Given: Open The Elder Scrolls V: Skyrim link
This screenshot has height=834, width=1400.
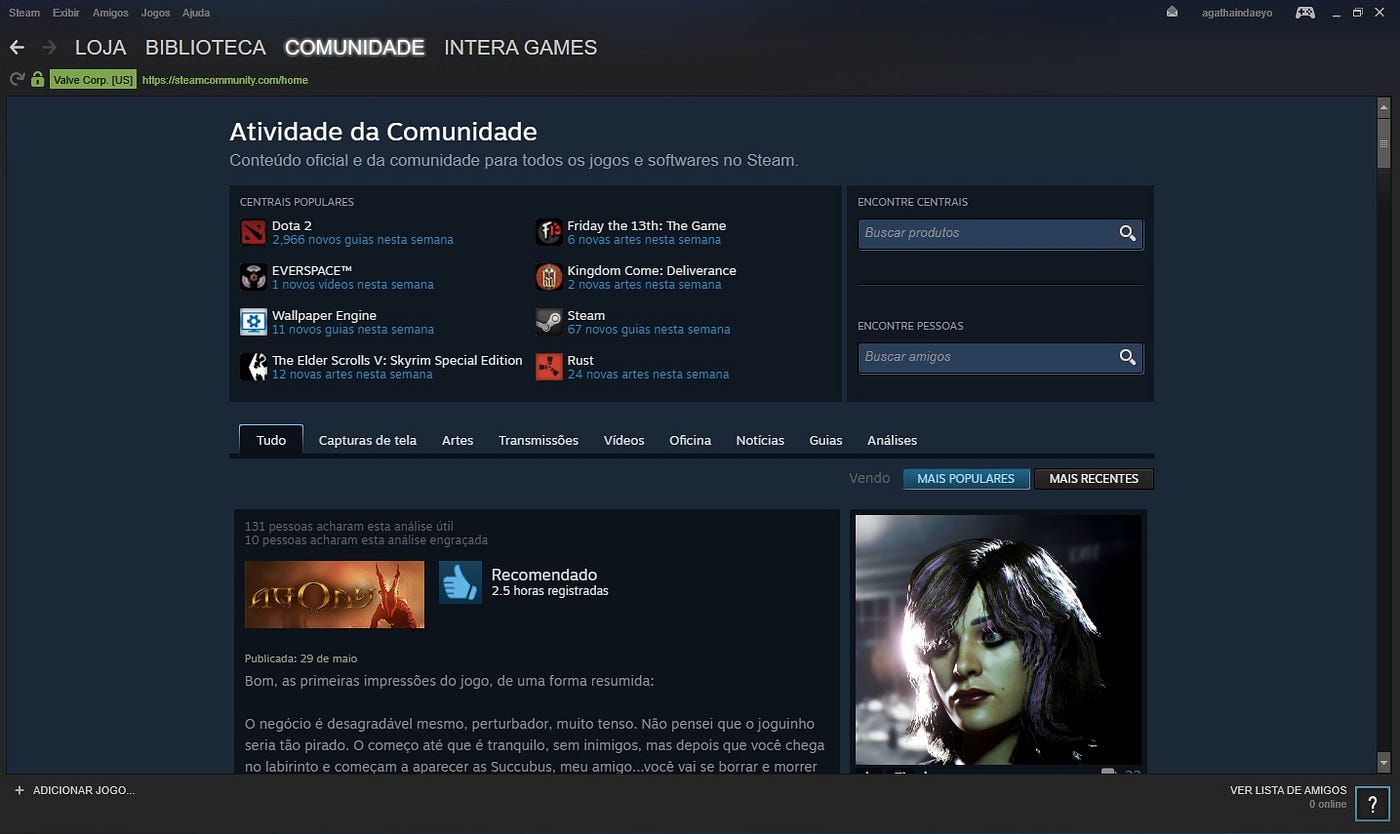Looking at the screenshot, I should [397, 361].
